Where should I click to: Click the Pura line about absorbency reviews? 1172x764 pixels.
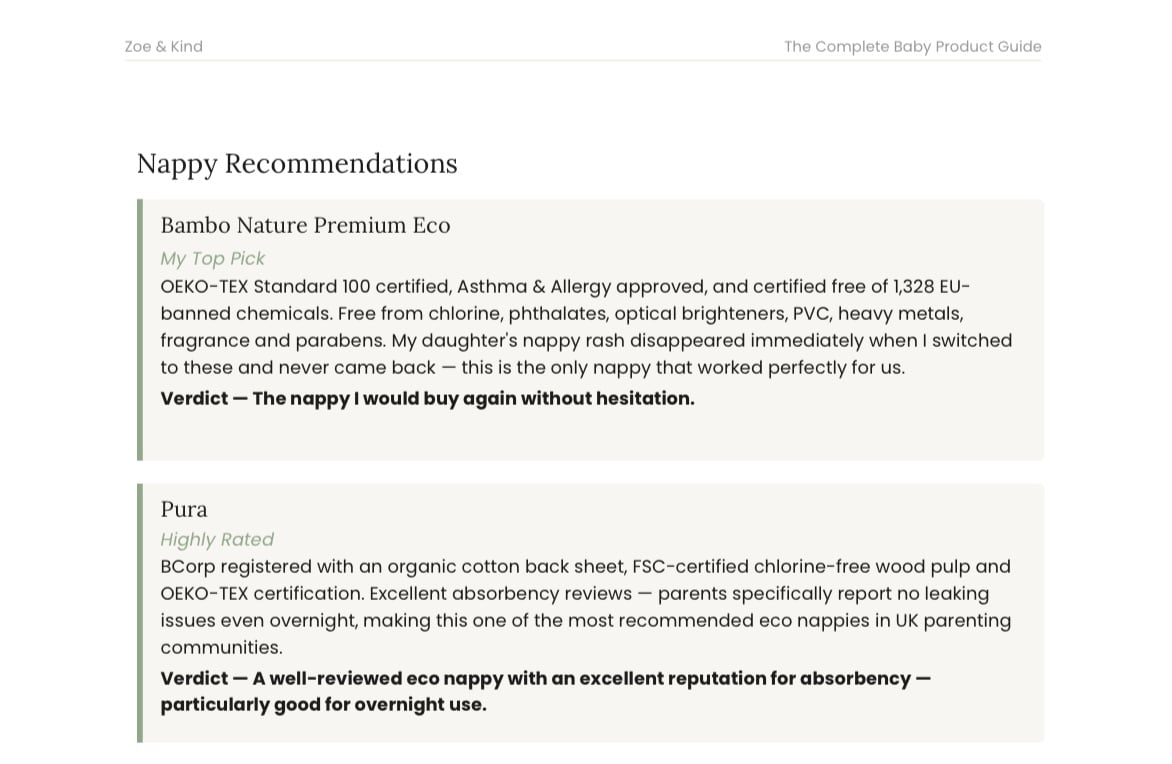pos(574,594)
